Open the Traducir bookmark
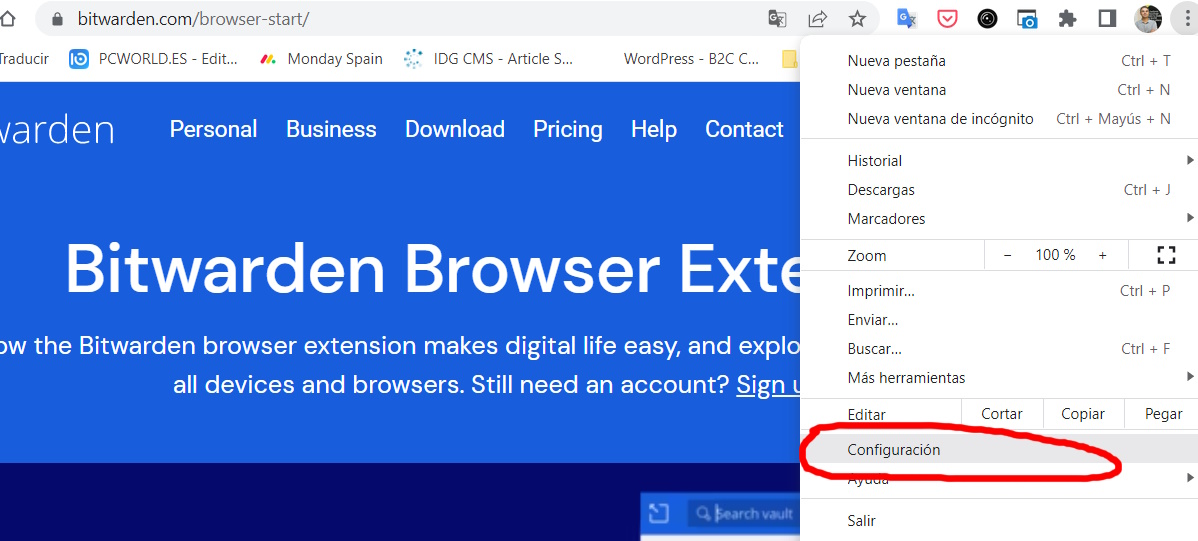 24,59
